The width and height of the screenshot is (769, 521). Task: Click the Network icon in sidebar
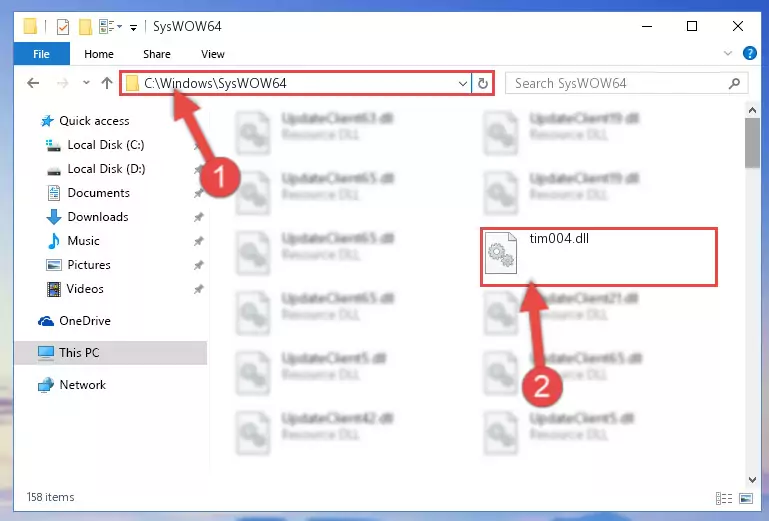[x=46, y=385]
